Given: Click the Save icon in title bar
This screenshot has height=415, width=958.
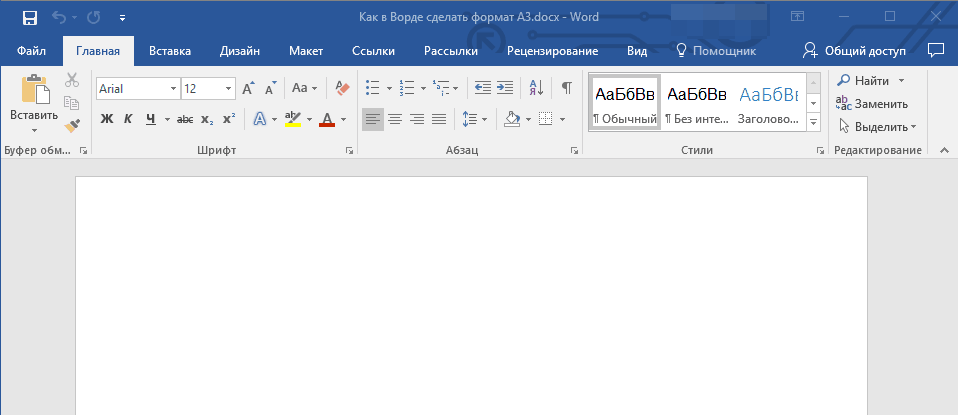Looking at the screenshot, I should pyautogui.click(x=29, y=17).
